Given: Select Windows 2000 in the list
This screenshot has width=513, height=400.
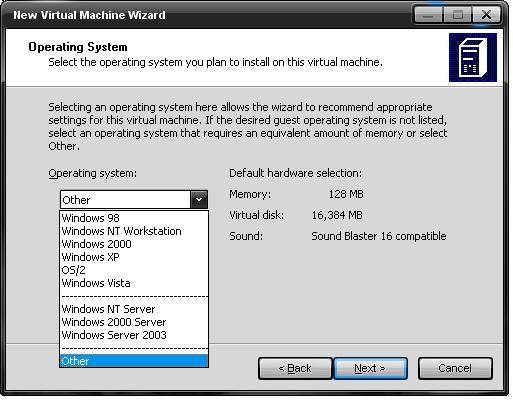Looking at the screenshot, I should 134,244.
